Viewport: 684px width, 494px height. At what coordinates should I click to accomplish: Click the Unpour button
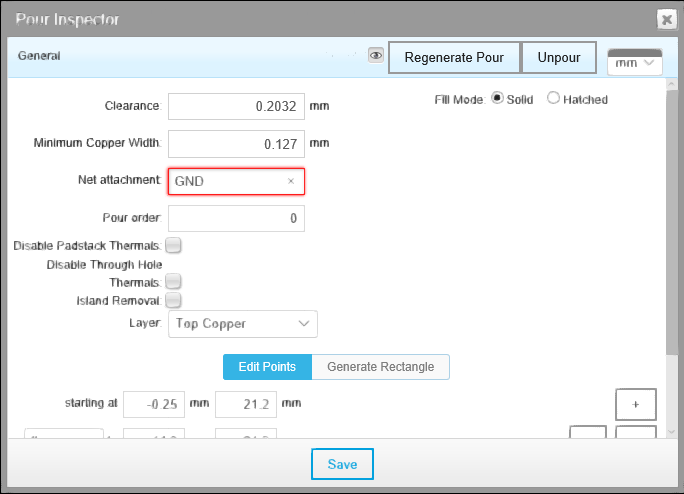click(x=559, y=57)
